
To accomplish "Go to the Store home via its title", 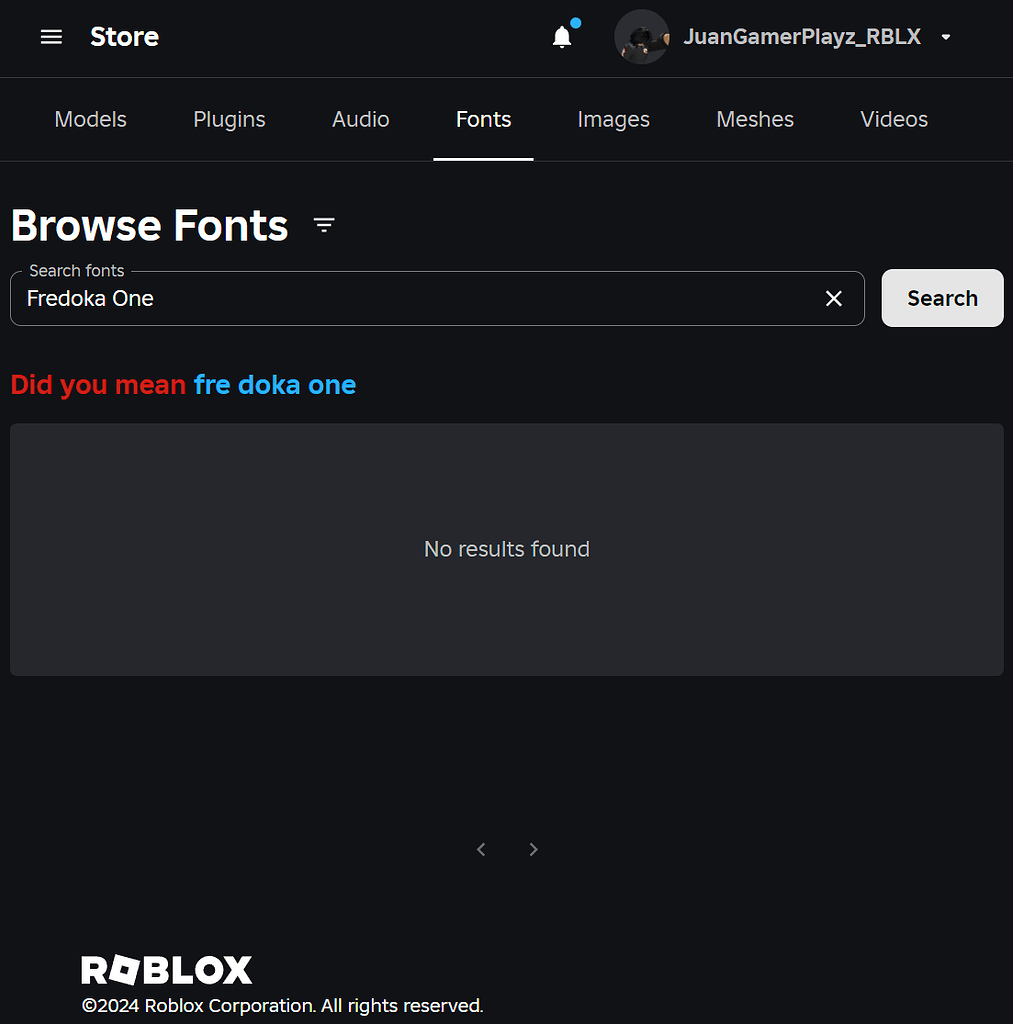I will point(124,37).
